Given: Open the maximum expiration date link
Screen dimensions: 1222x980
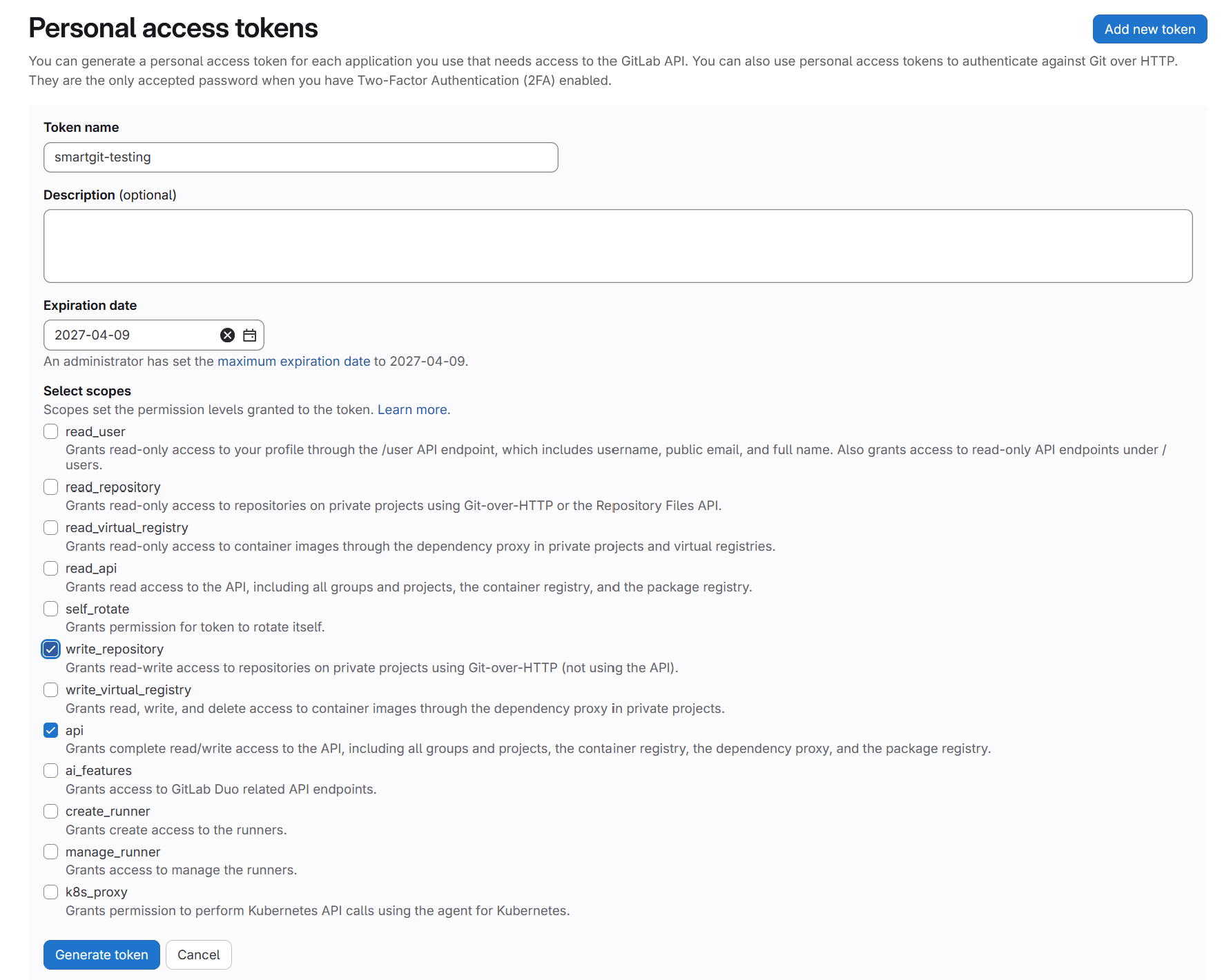Looking at the screenshot, I should pyautogui.click(x=294, y=361).
